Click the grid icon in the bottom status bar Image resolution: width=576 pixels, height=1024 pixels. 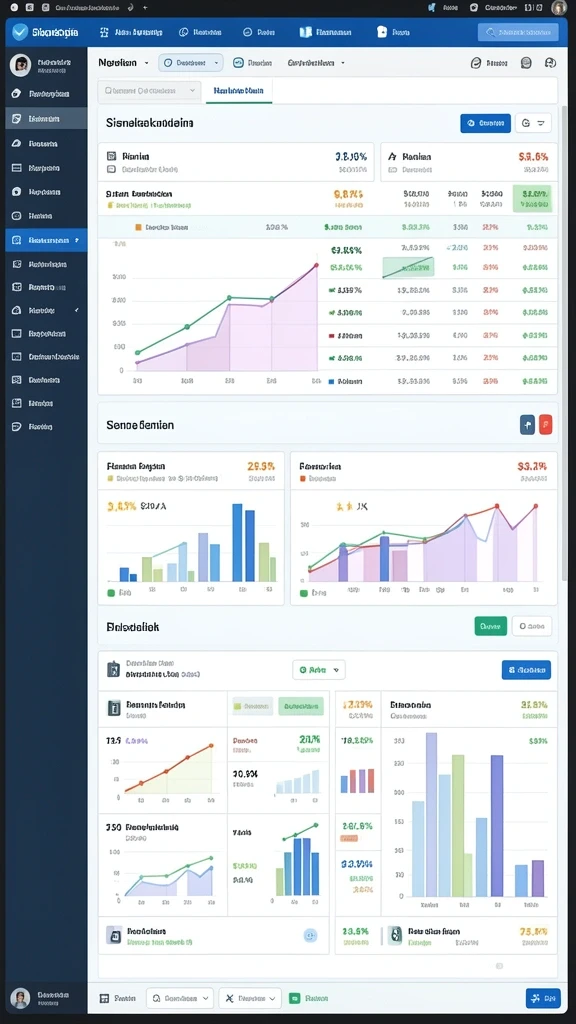click(x=104, y=998)
